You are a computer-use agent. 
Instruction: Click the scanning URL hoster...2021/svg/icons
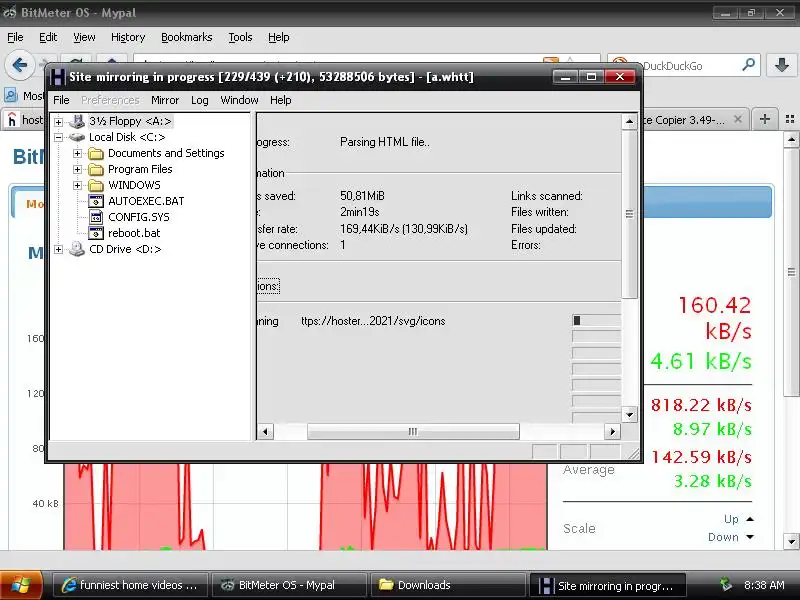(373, 321)
